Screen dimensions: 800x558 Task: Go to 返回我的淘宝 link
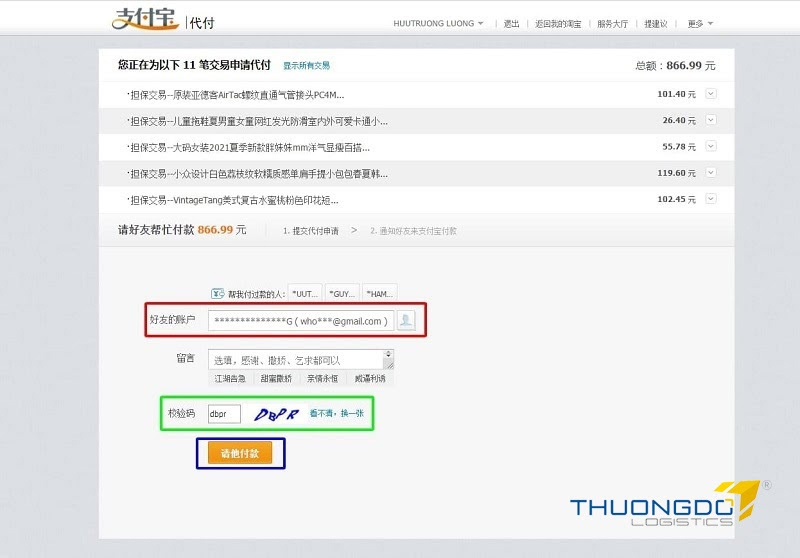pos(558,23)
